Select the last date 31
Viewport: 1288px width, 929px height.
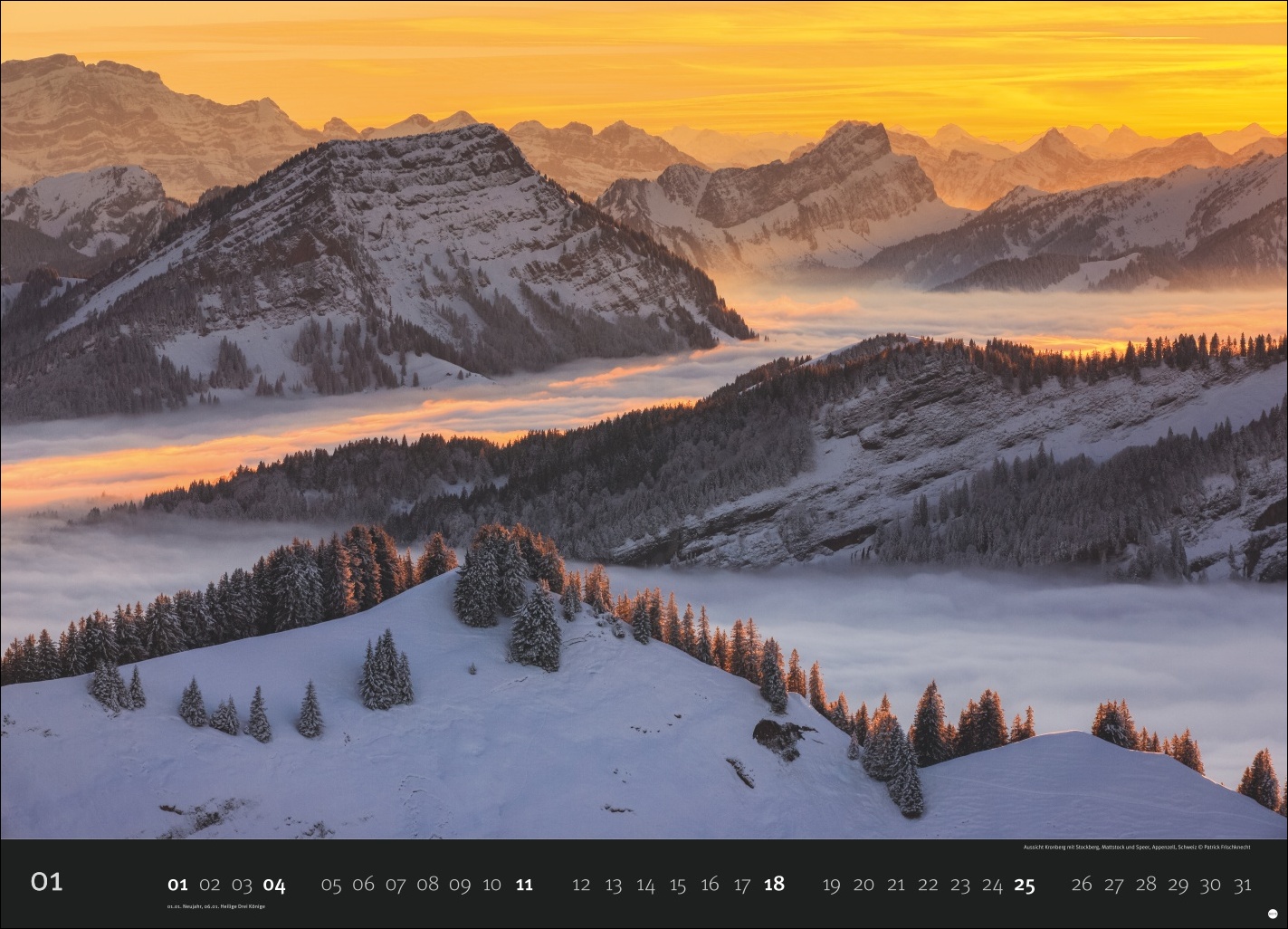click(1242, 885)
